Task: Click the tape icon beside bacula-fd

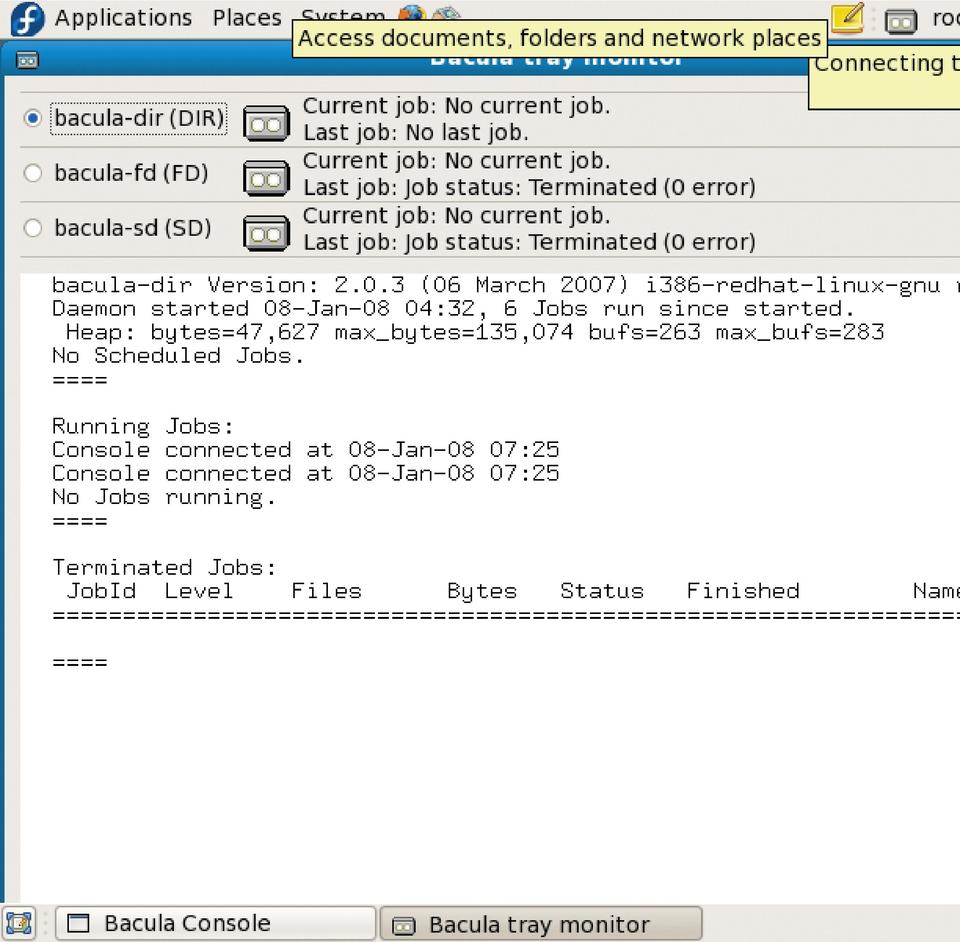Action: coord(266,179)
